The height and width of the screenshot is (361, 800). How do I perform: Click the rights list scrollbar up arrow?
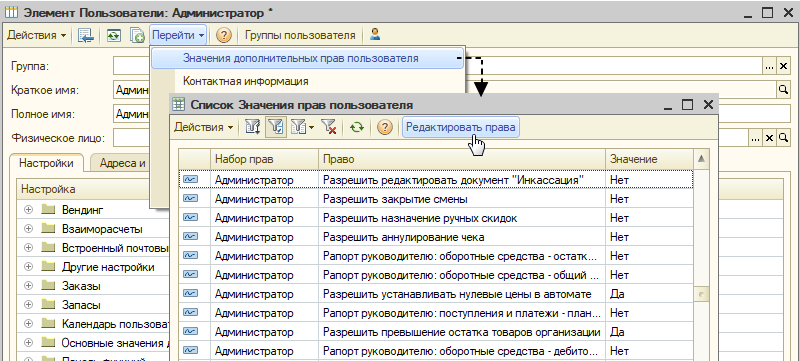coord(701,159)
